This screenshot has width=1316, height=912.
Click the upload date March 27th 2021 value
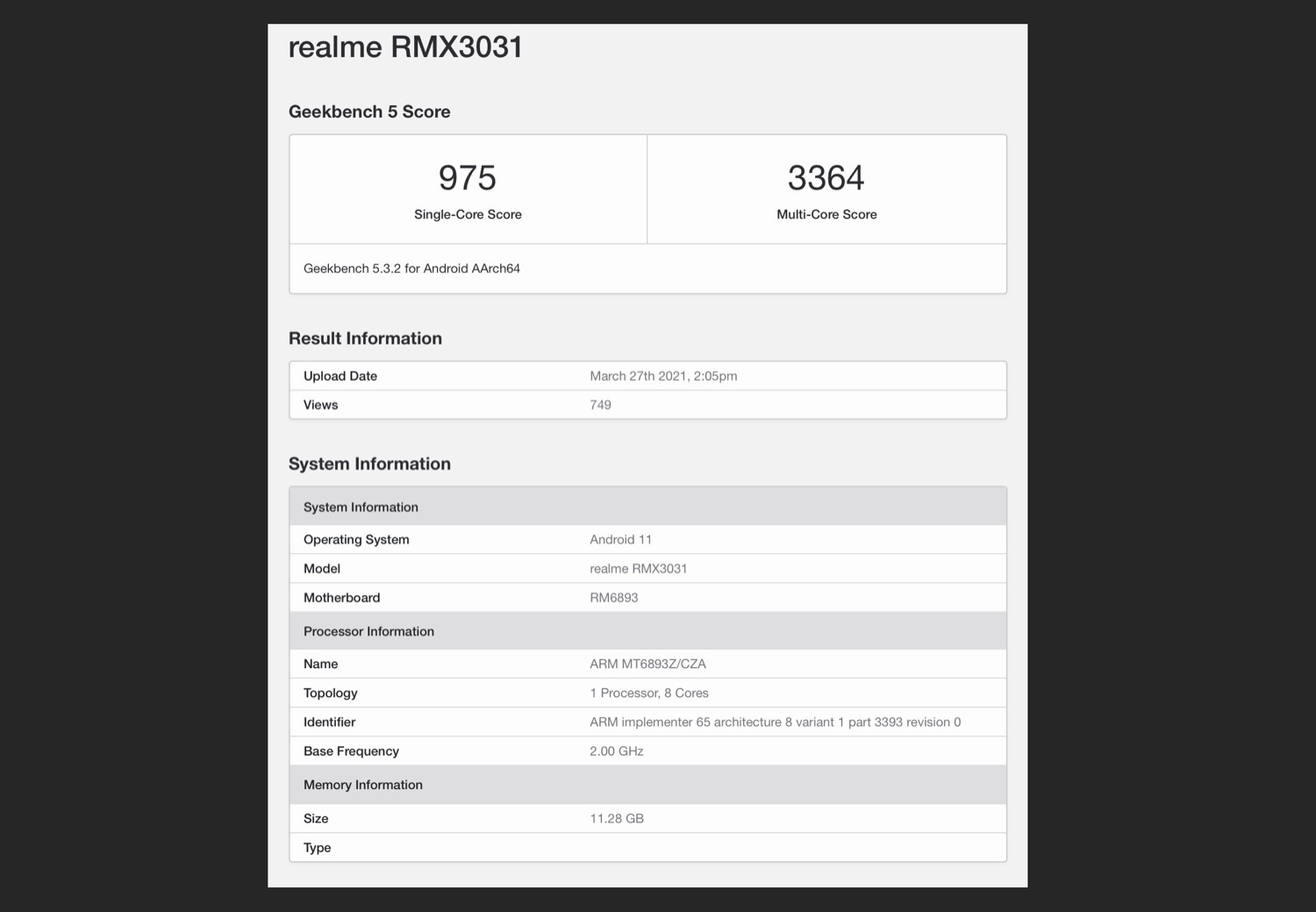coord(663,376)
